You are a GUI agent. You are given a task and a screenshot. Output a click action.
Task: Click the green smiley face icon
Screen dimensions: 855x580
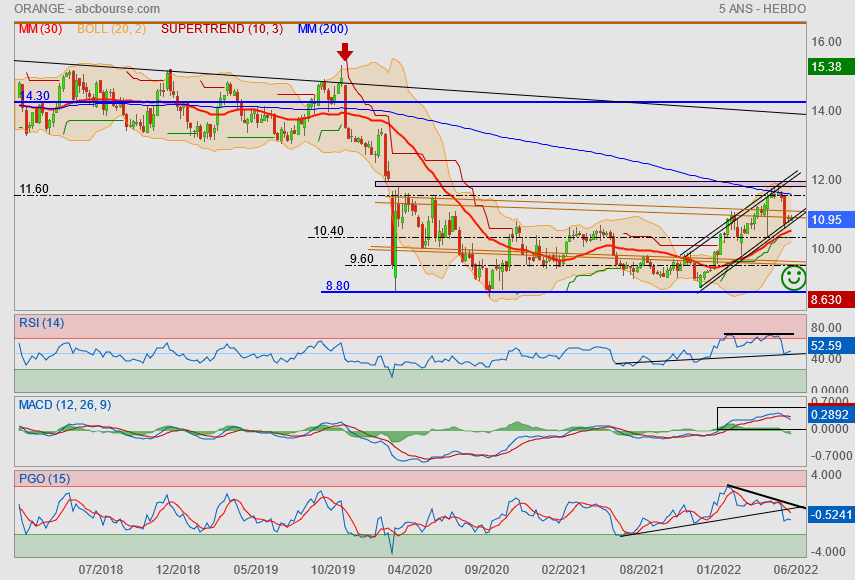click(793, 277)
